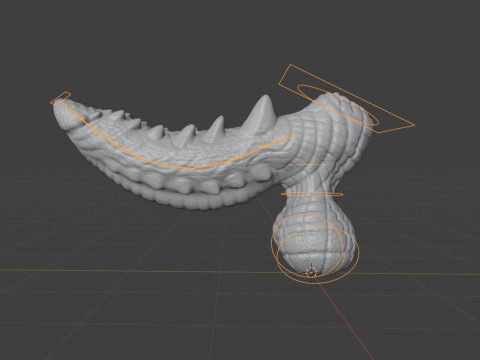This screenshot has width=480, height=360.
Task: Select the thin orange ring around the narrow neck
Action: (x=312, y=194)
